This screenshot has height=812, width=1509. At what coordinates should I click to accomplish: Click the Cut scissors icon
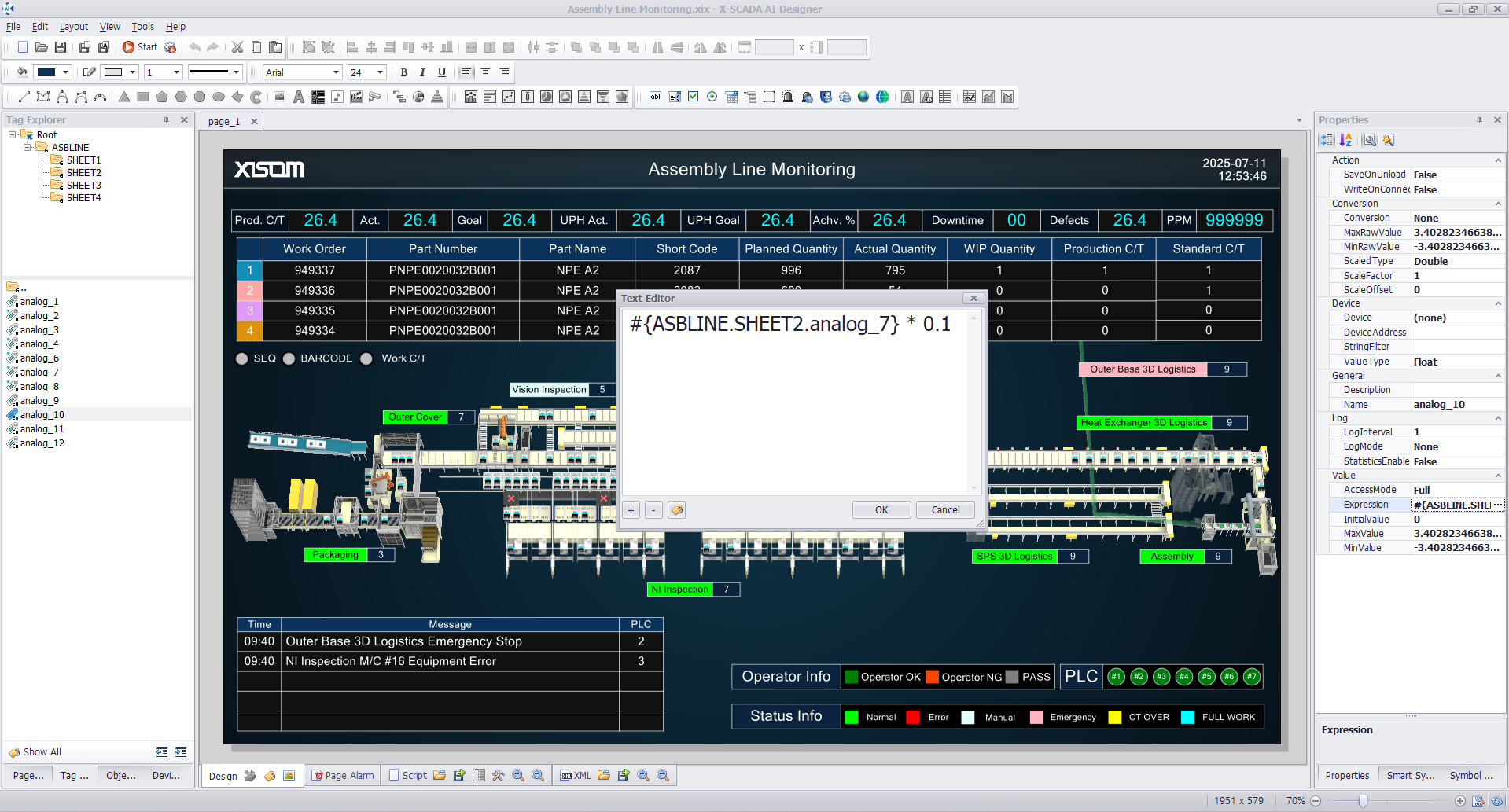click(x=237, y=47)
